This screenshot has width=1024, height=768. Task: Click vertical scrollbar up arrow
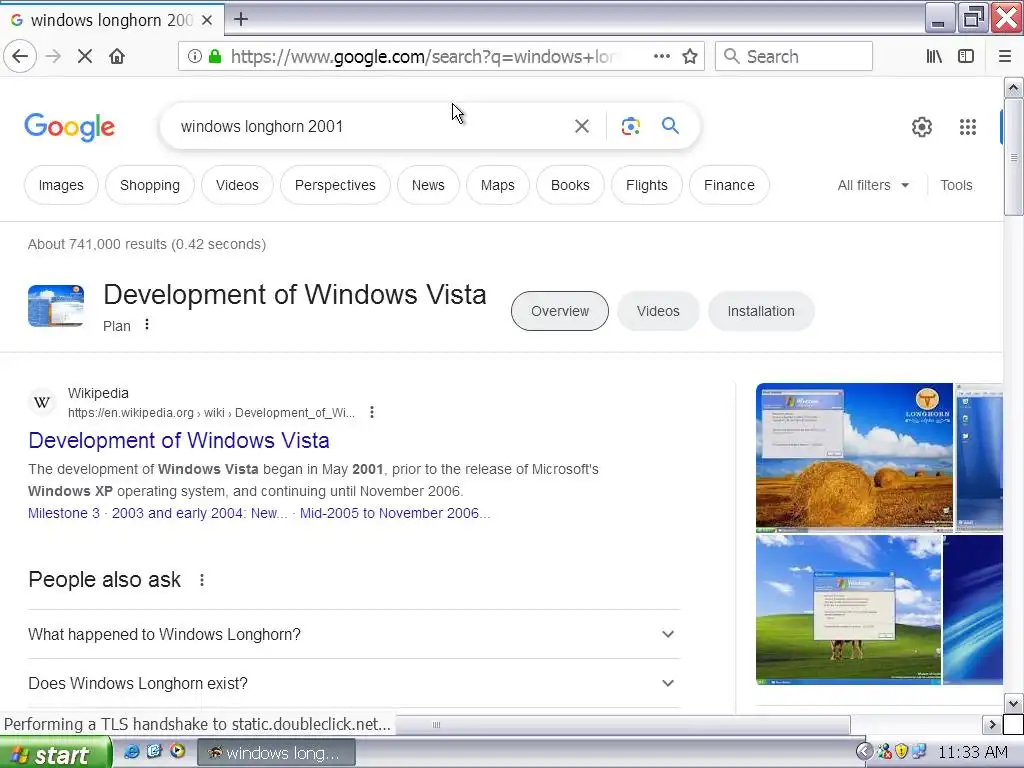tap(1013, 87)
